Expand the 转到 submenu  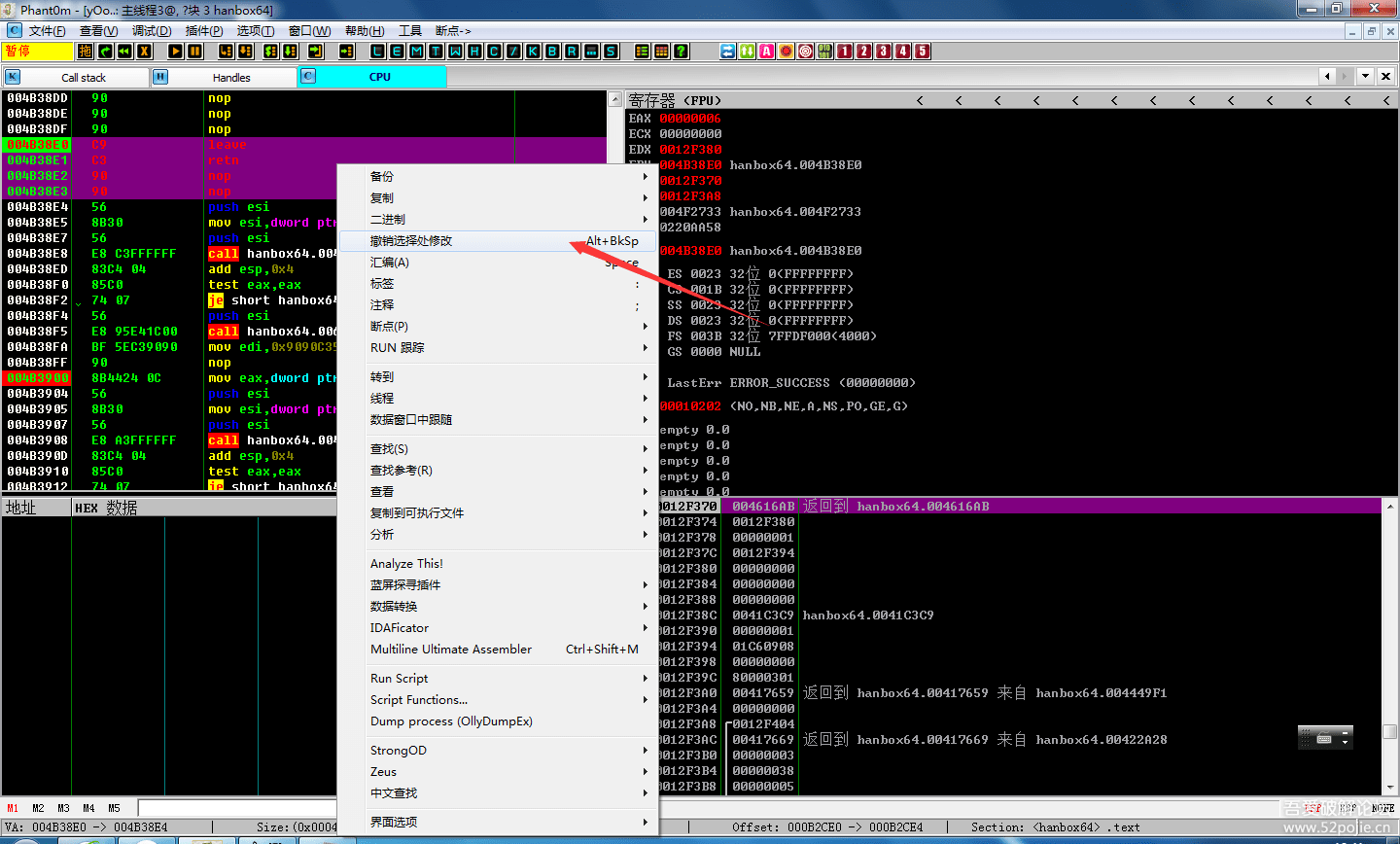(498, 377)
